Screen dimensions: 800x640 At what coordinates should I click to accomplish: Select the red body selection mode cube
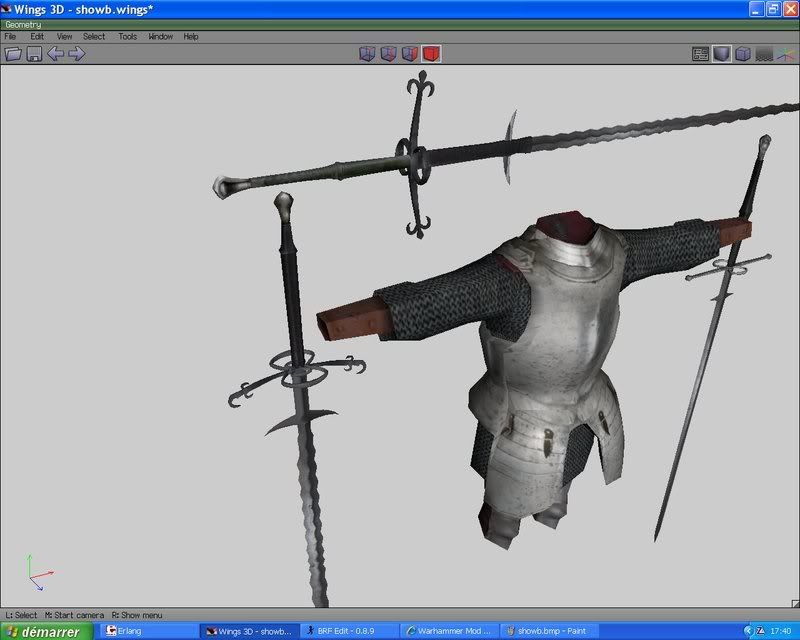coord(431,54)
